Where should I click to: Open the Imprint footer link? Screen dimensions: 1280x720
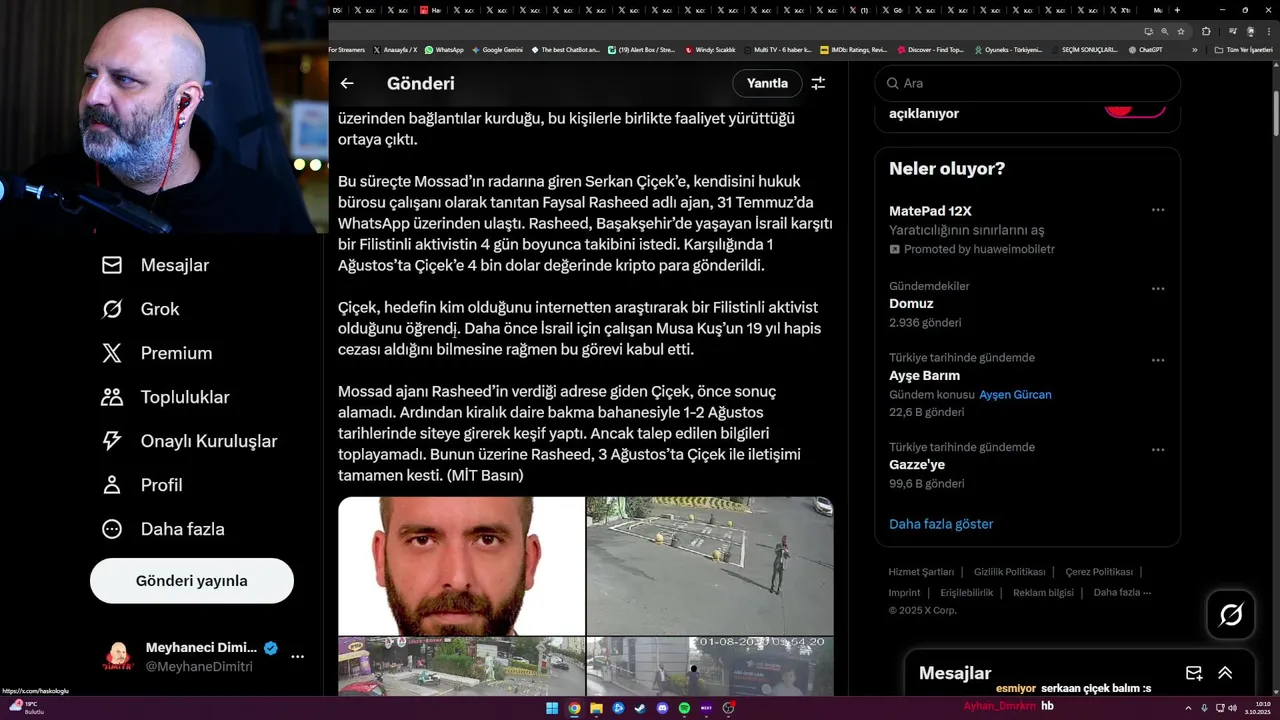coord(904,593)
